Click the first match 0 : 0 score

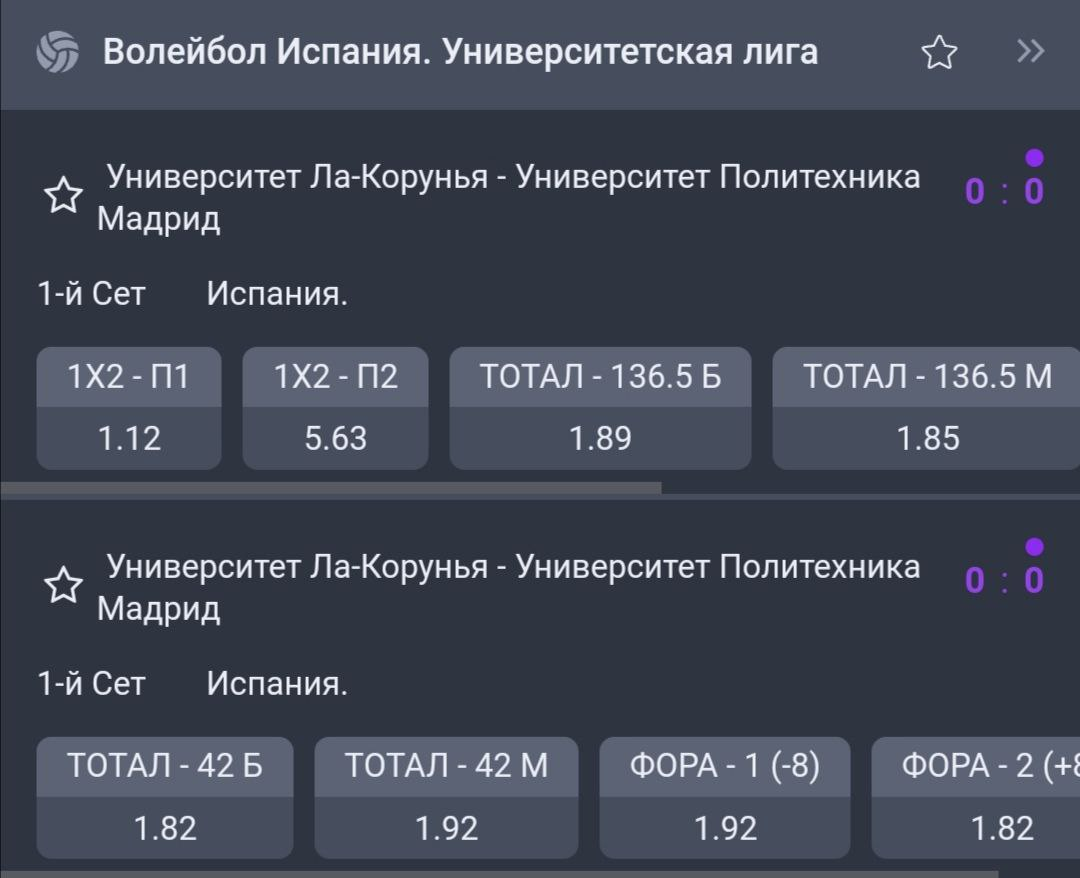(x=1004, y=191)
